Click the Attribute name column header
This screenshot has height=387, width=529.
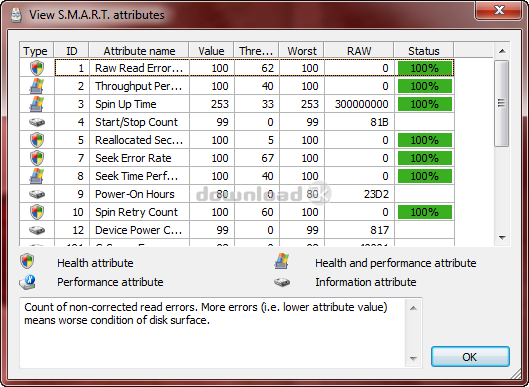point(139,51)
